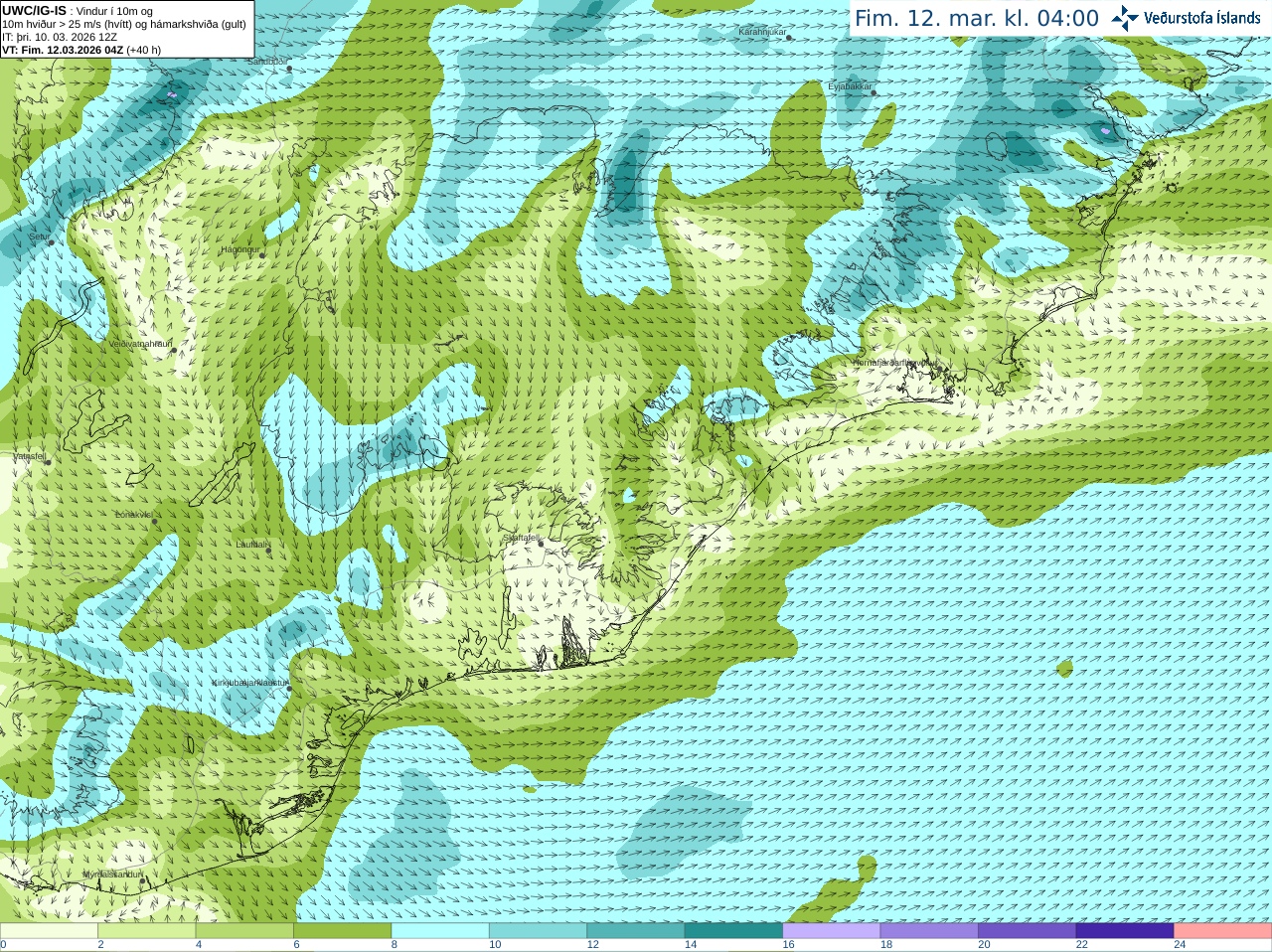Click the legend value 24
This screenshot has width=1272, height=952.
point(1180,945)
